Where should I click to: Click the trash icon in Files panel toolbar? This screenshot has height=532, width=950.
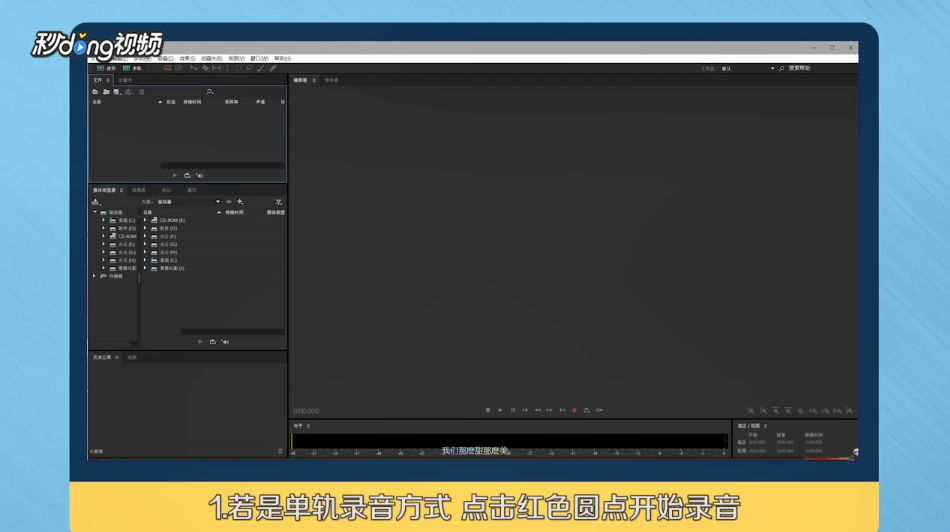(142, 92)
